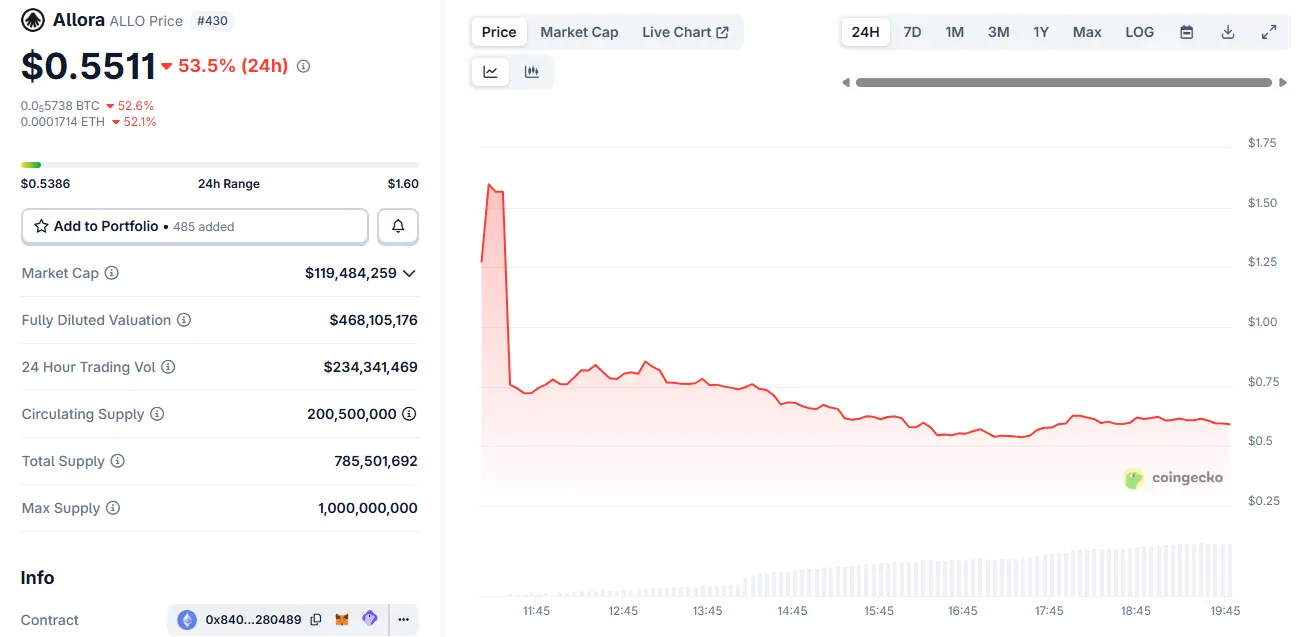Add ALLO contract to MetaMask
1316x637 pixels.
pyautogui.click(x=341, y=619)
